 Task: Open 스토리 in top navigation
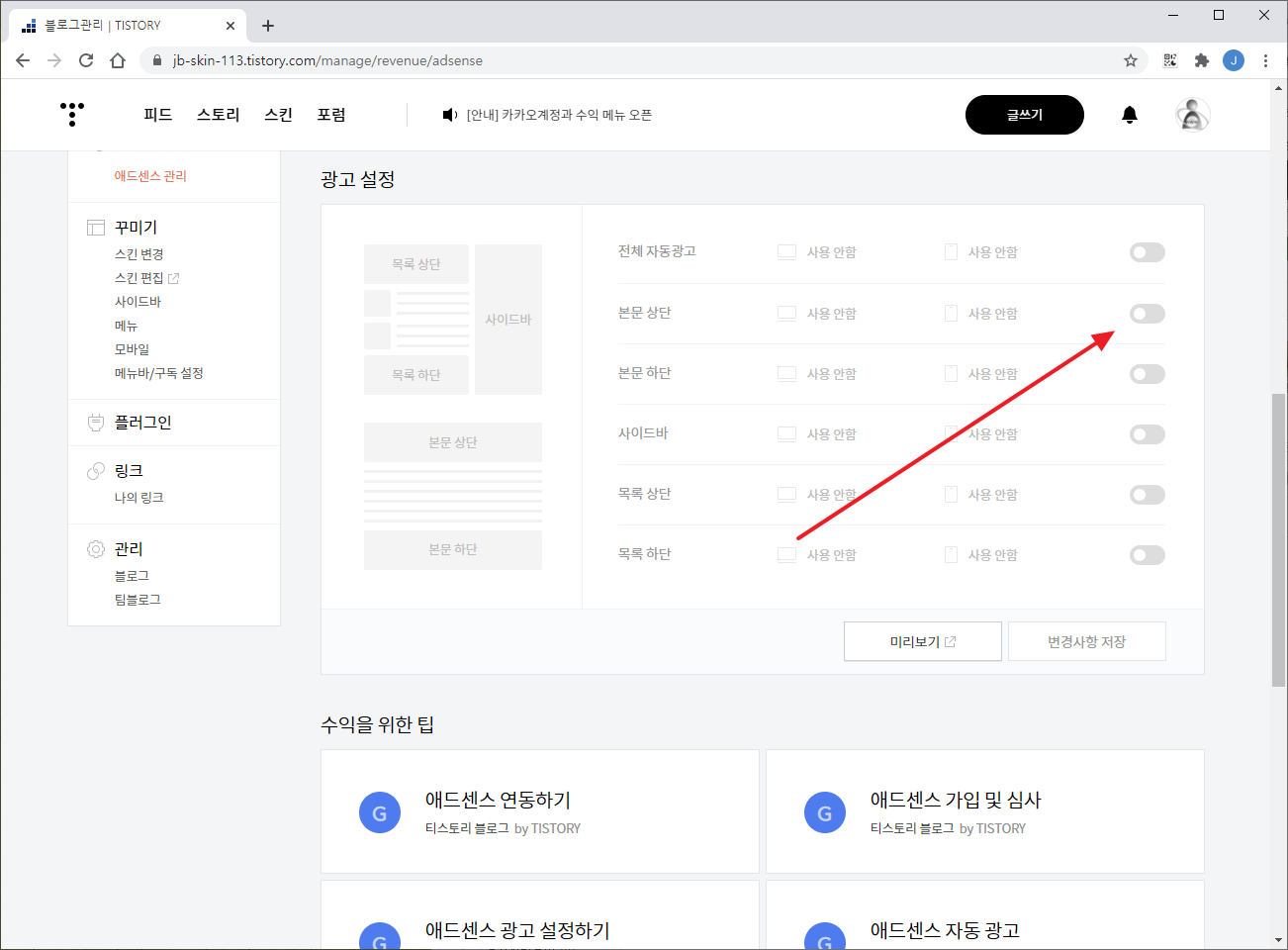(x=219, y=115)
